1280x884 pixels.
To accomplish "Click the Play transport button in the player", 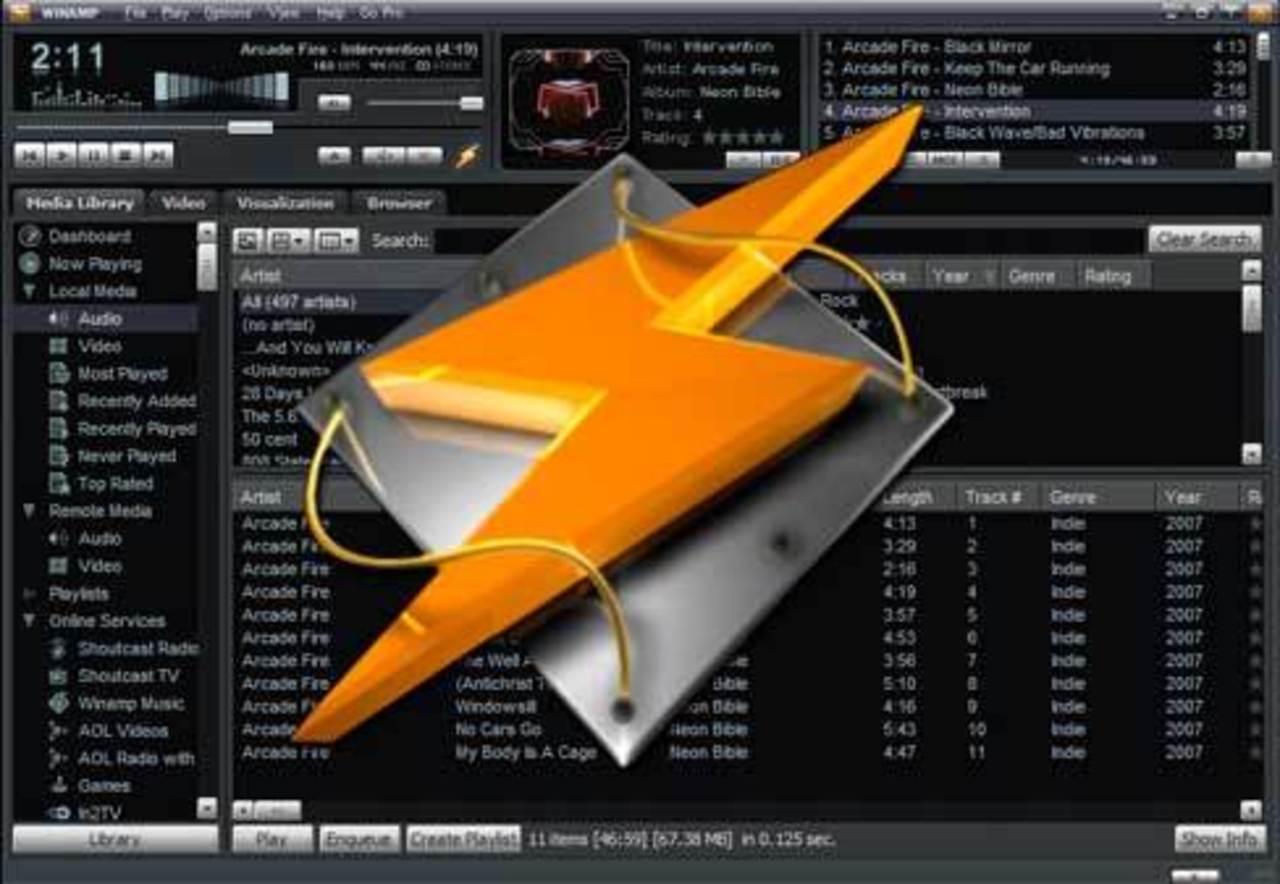I will click(62, 155).
